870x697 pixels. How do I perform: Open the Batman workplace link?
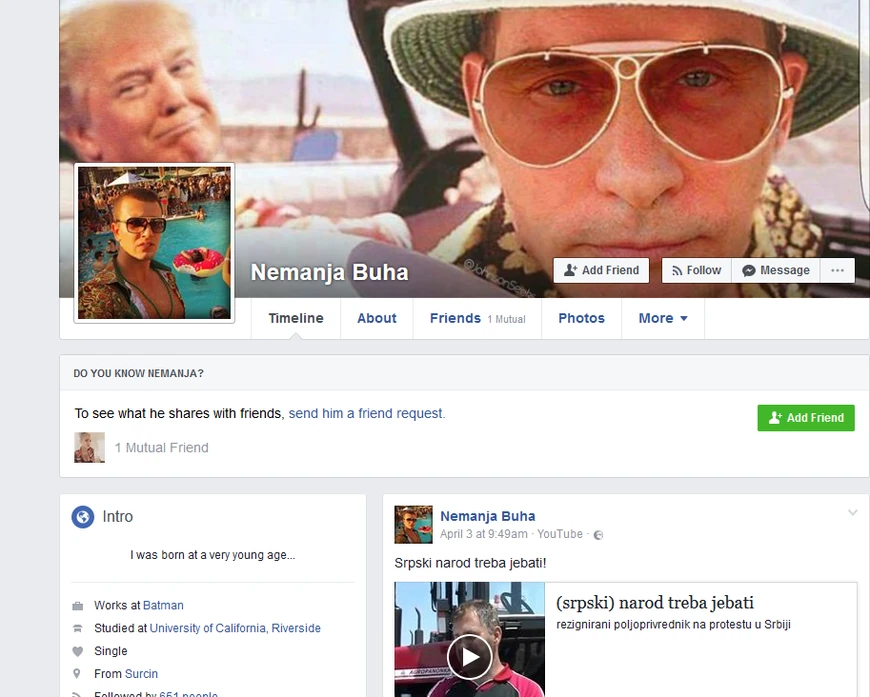point(163,605)
